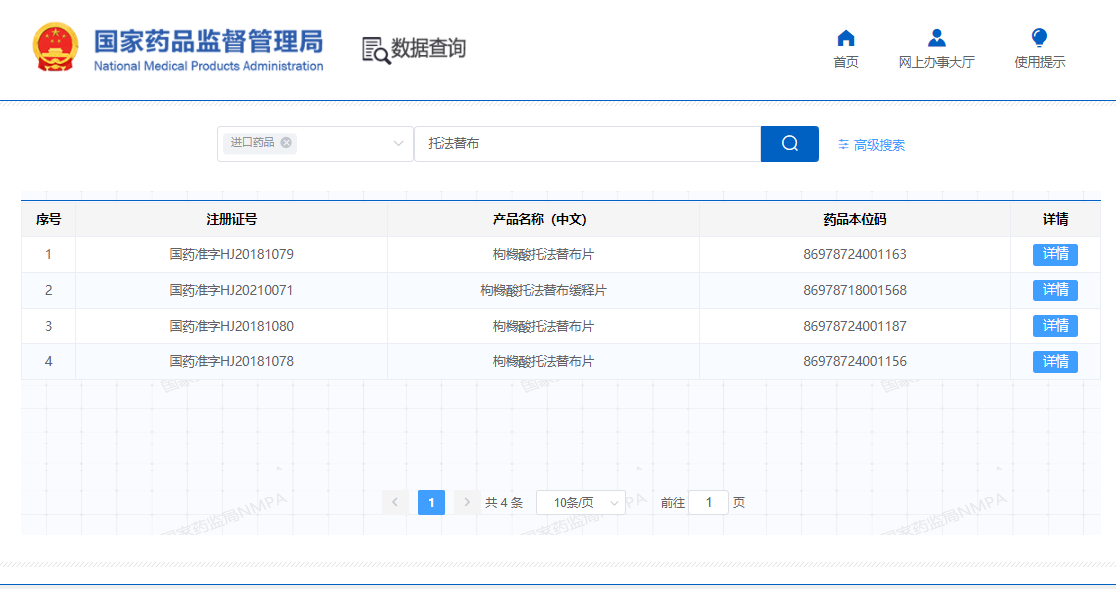Screen dimensions: 1116x589
Task: Select page 1 in pagination
Action: [x=431, y=502]
